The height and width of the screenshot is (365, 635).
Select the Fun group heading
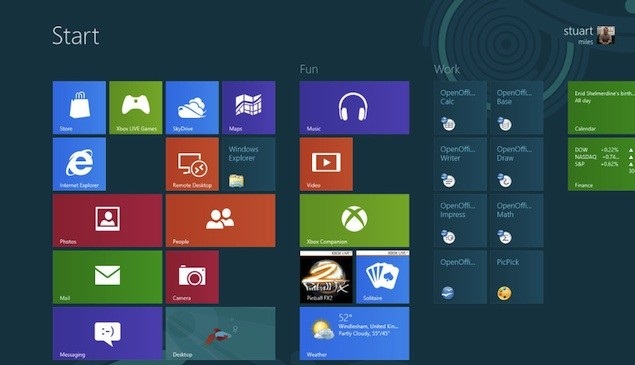(309, 69)
